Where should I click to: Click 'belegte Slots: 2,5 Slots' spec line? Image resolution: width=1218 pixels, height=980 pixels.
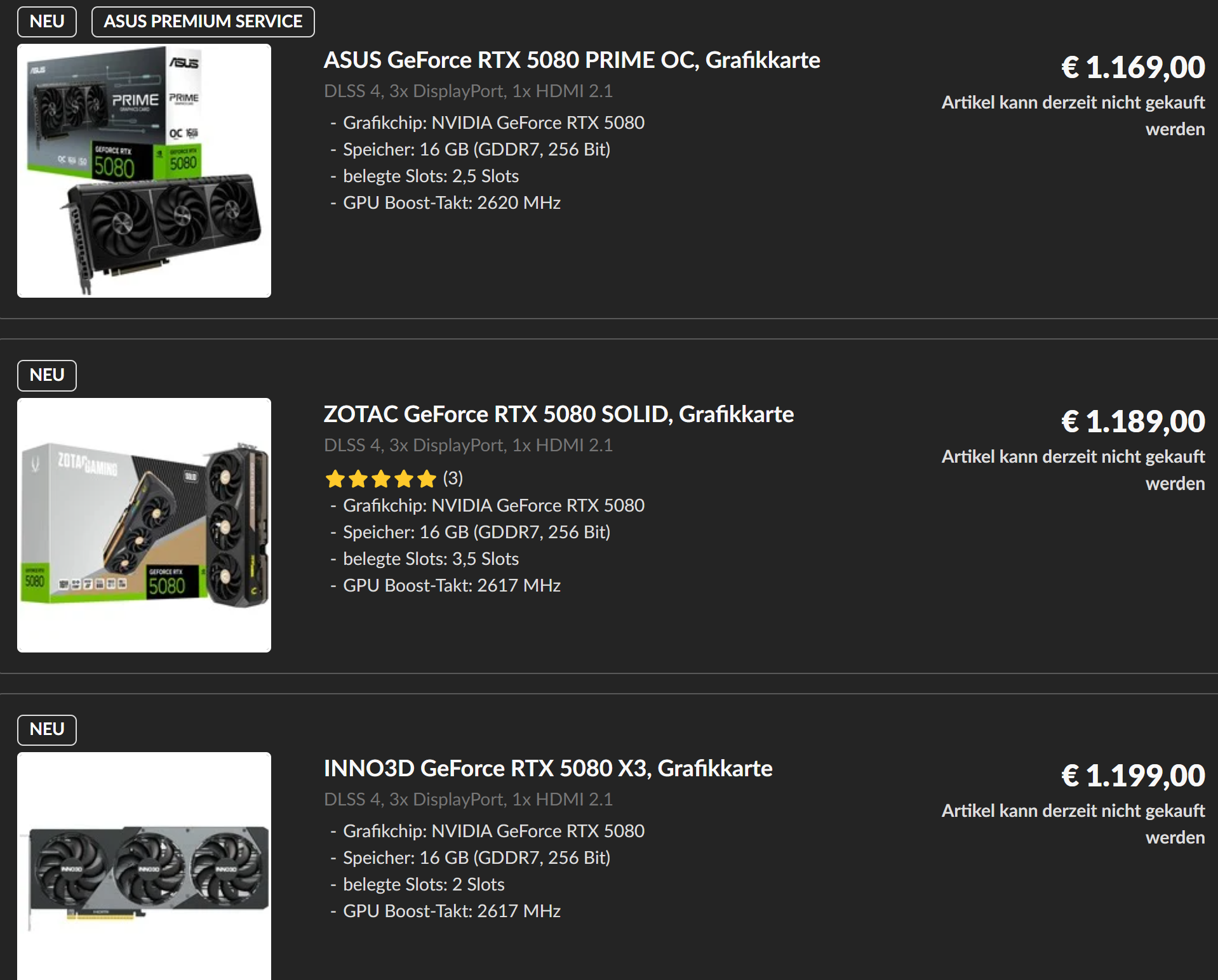431,176
